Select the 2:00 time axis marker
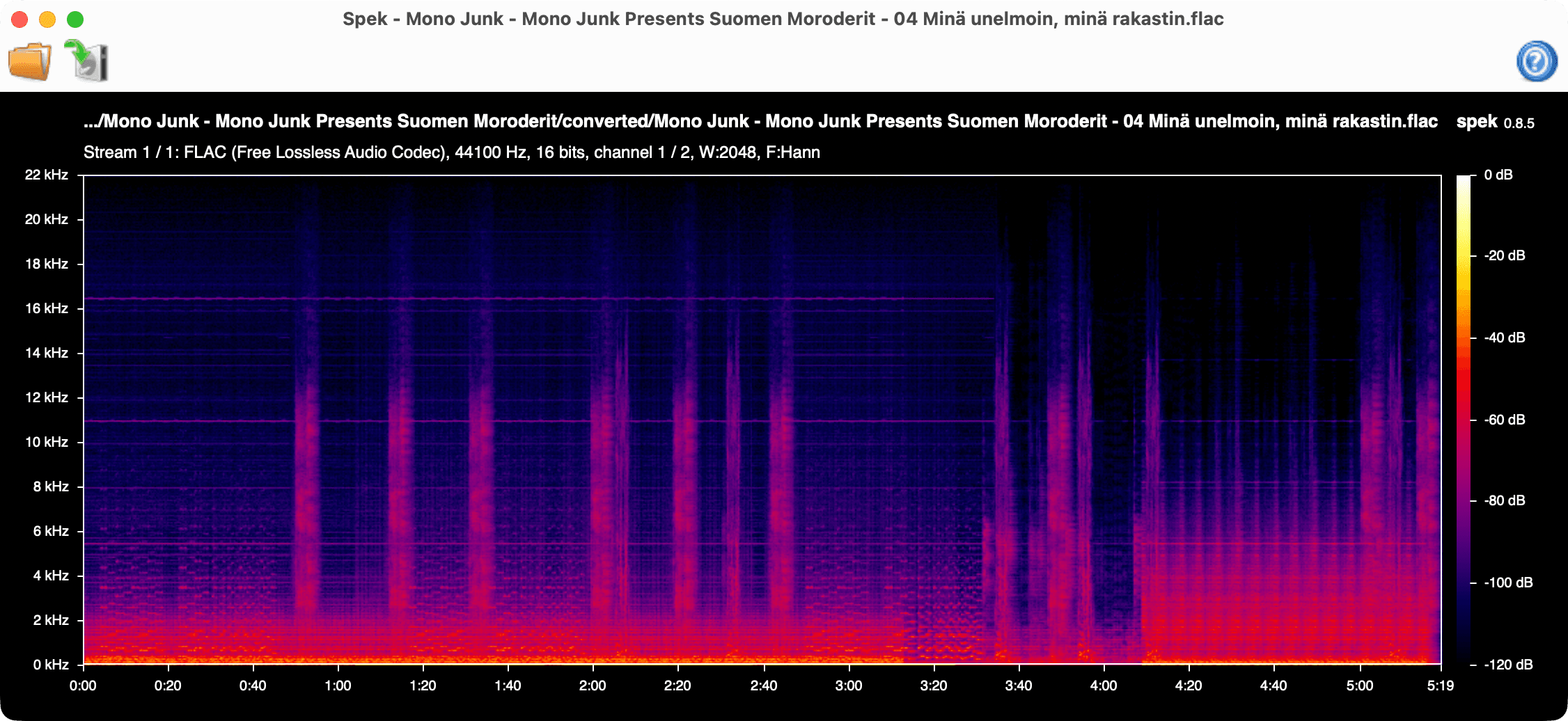The image size is (1568, 721). [x=593, y=686]
